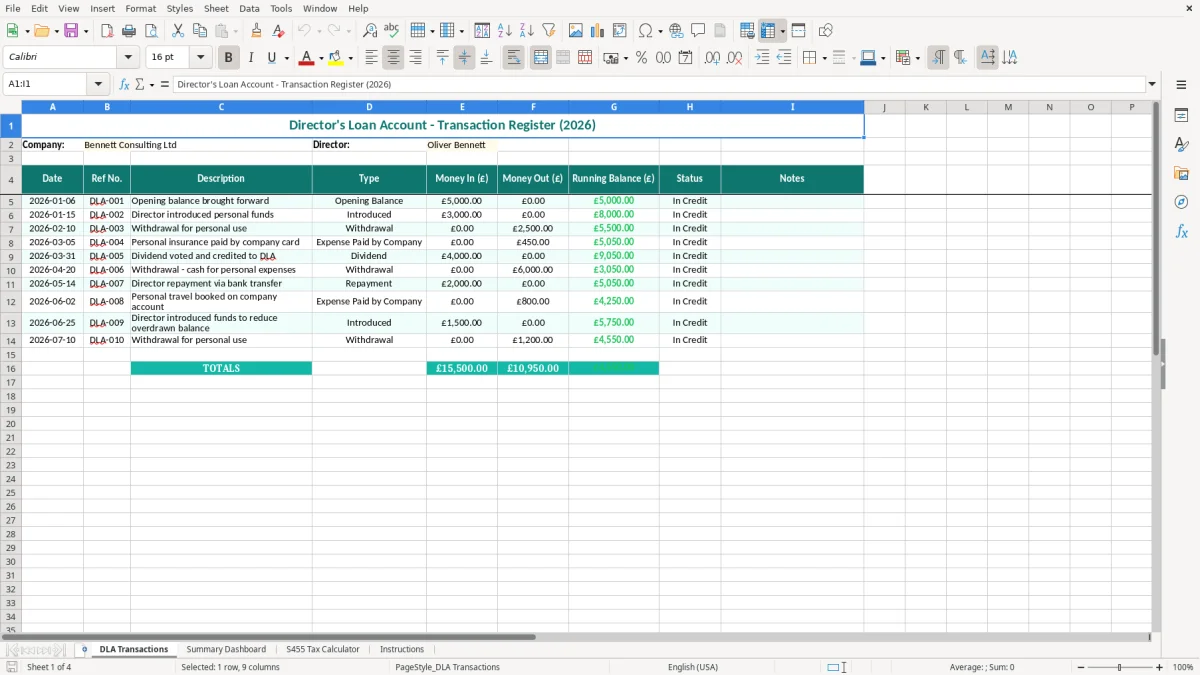This screenshot has height=675, width=1200.
Task: Click the Clone Formatting paintbrush
Action: tap(257, 31)
